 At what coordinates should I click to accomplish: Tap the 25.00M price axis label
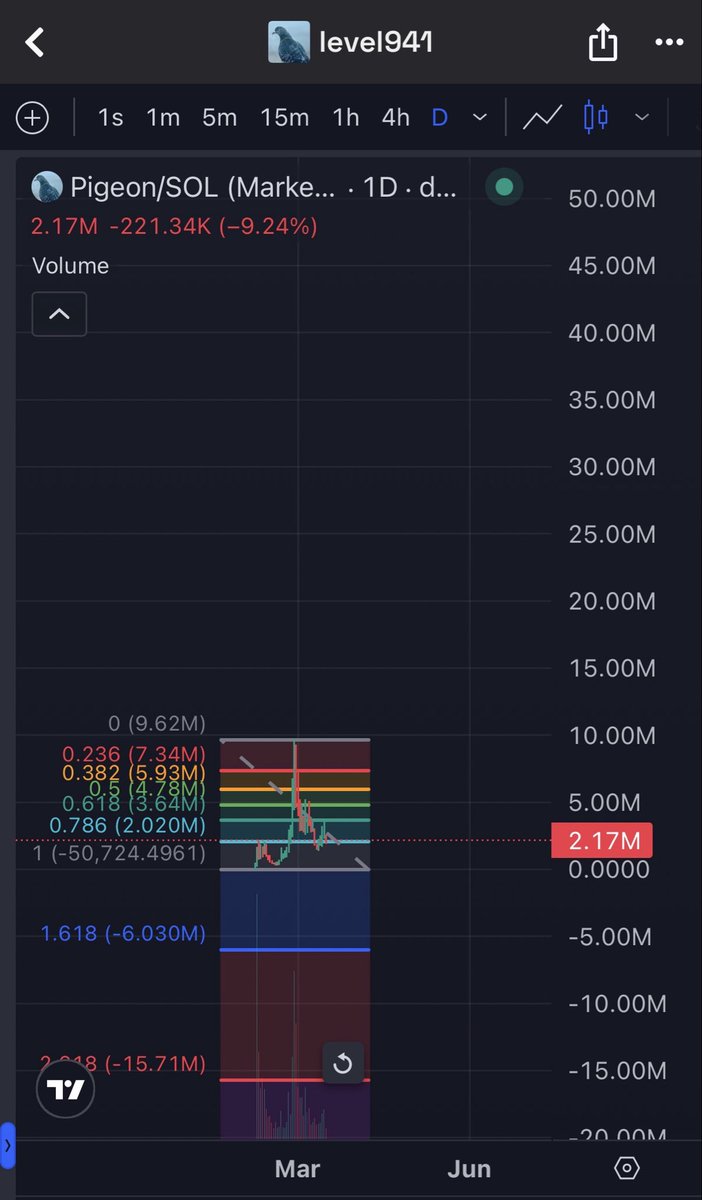612,534
